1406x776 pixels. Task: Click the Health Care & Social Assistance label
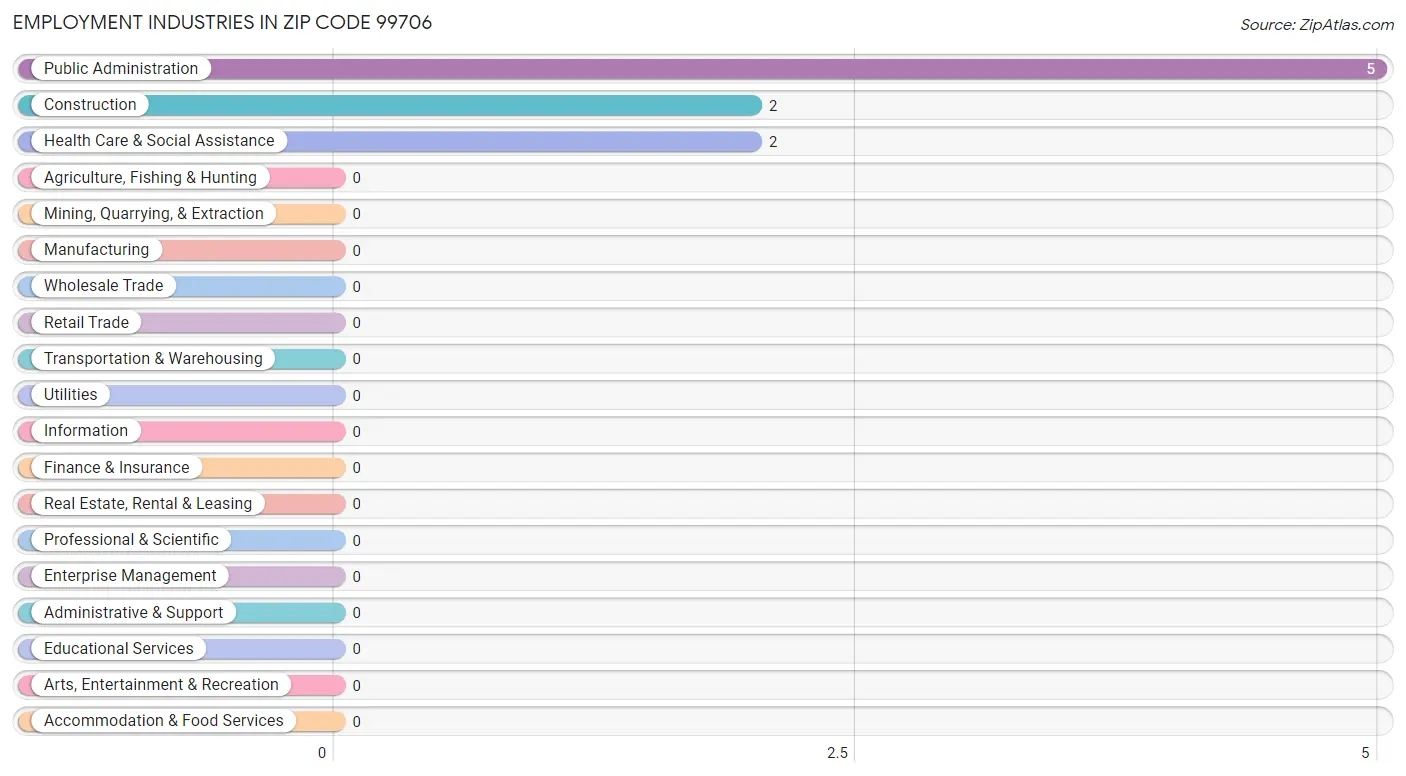pyautogui.click(x=159, y=141)
